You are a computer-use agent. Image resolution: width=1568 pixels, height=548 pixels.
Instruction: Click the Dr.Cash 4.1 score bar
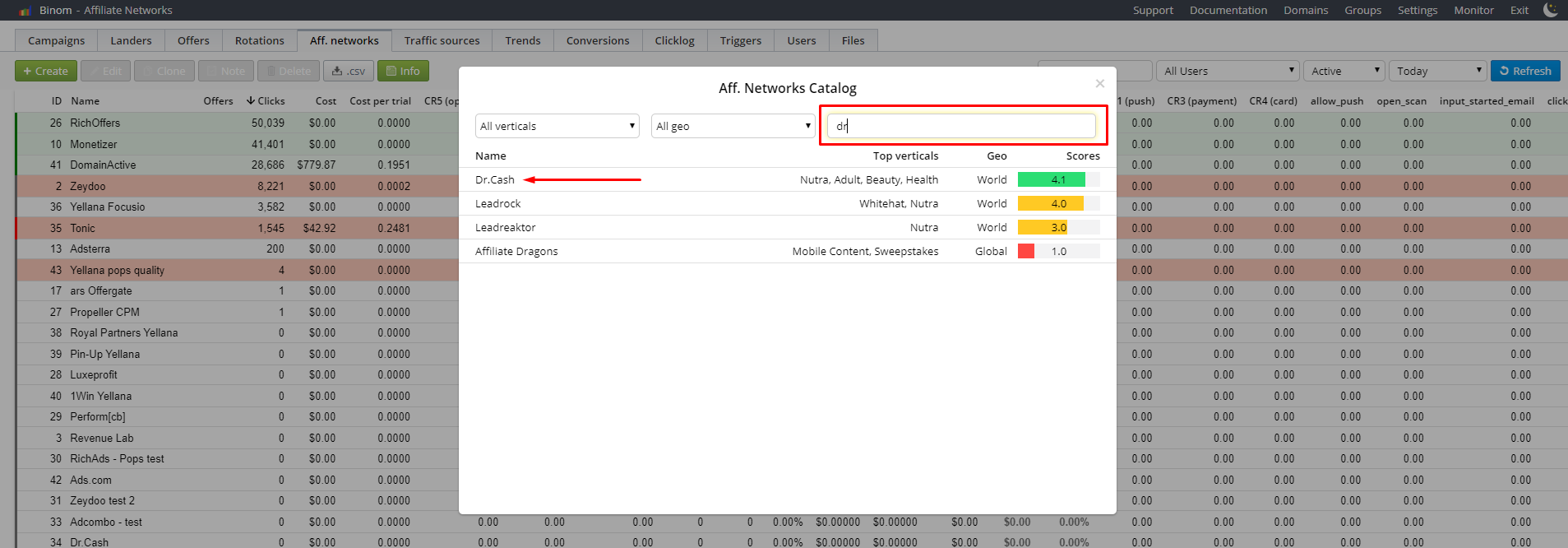(x=1058, y=179)
